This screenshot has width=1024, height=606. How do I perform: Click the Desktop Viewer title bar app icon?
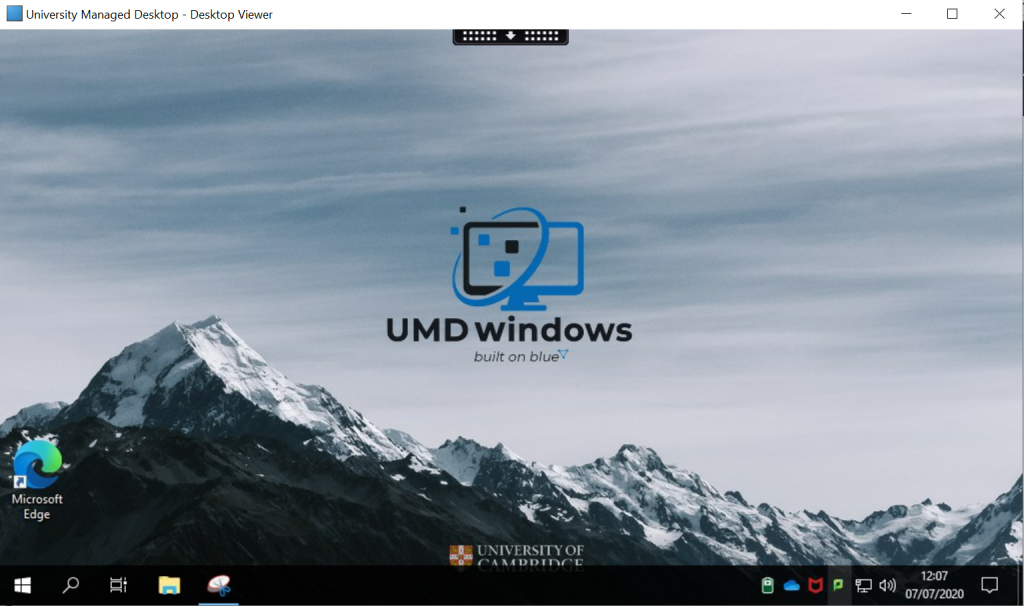coord(14,14)
